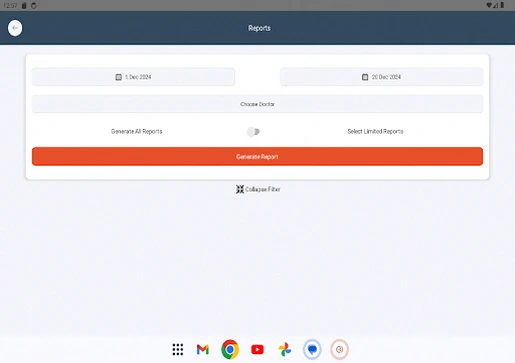Open Google Photos from the dock

click(x=285, y=349)
